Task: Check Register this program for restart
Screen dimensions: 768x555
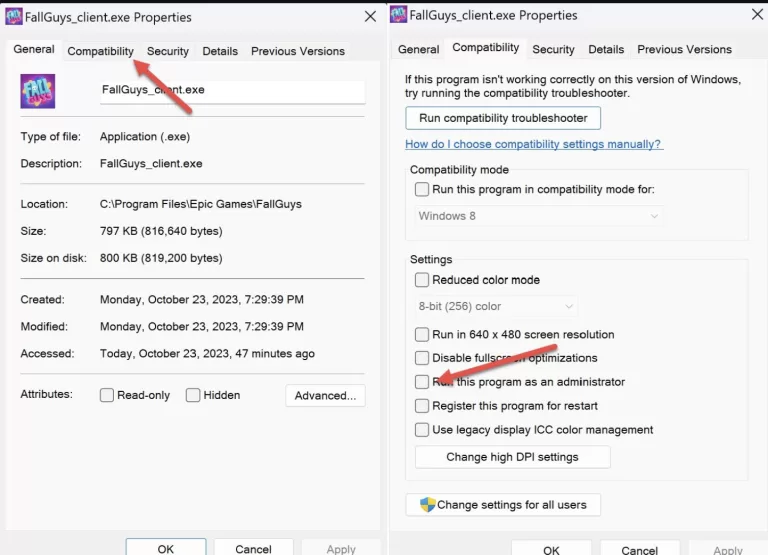Action: pyautogui.click(x=422, y=406)
